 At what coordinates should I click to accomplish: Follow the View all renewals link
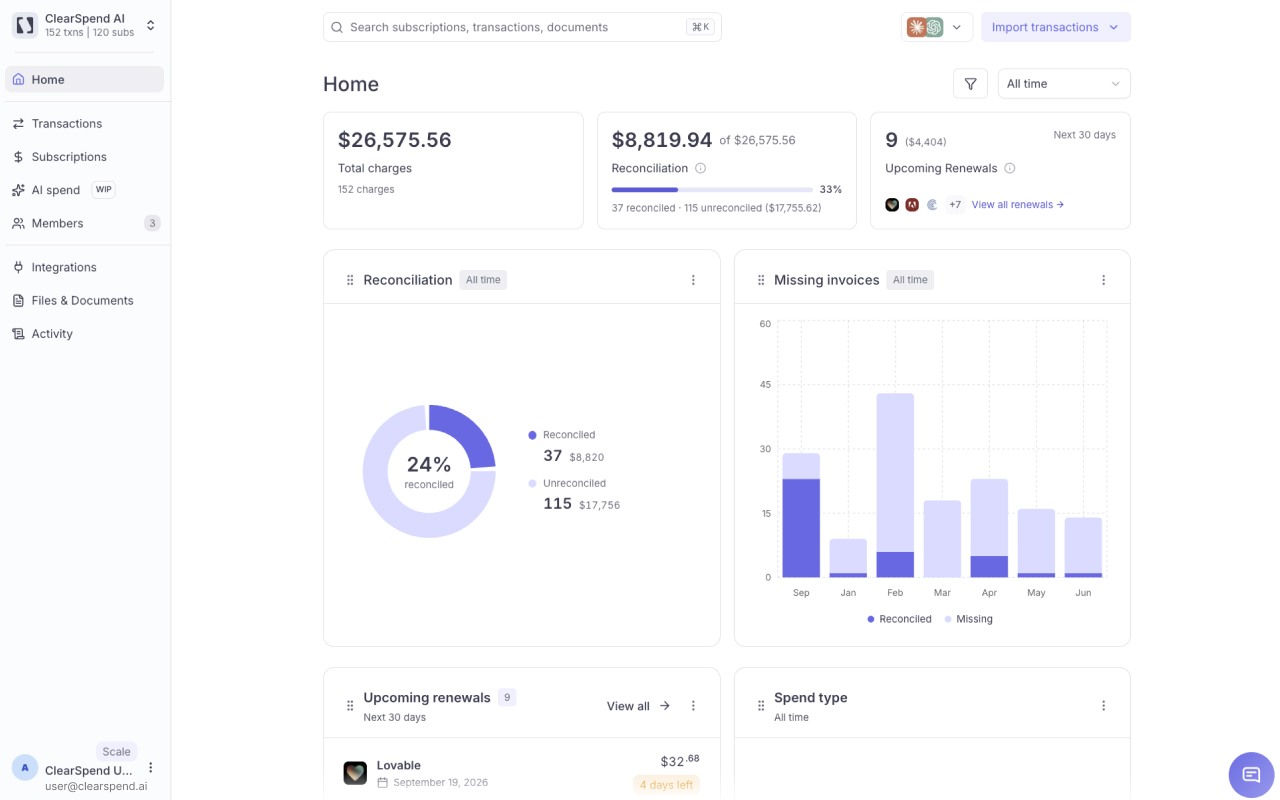pyautogui.click(x=1018, y=205)
